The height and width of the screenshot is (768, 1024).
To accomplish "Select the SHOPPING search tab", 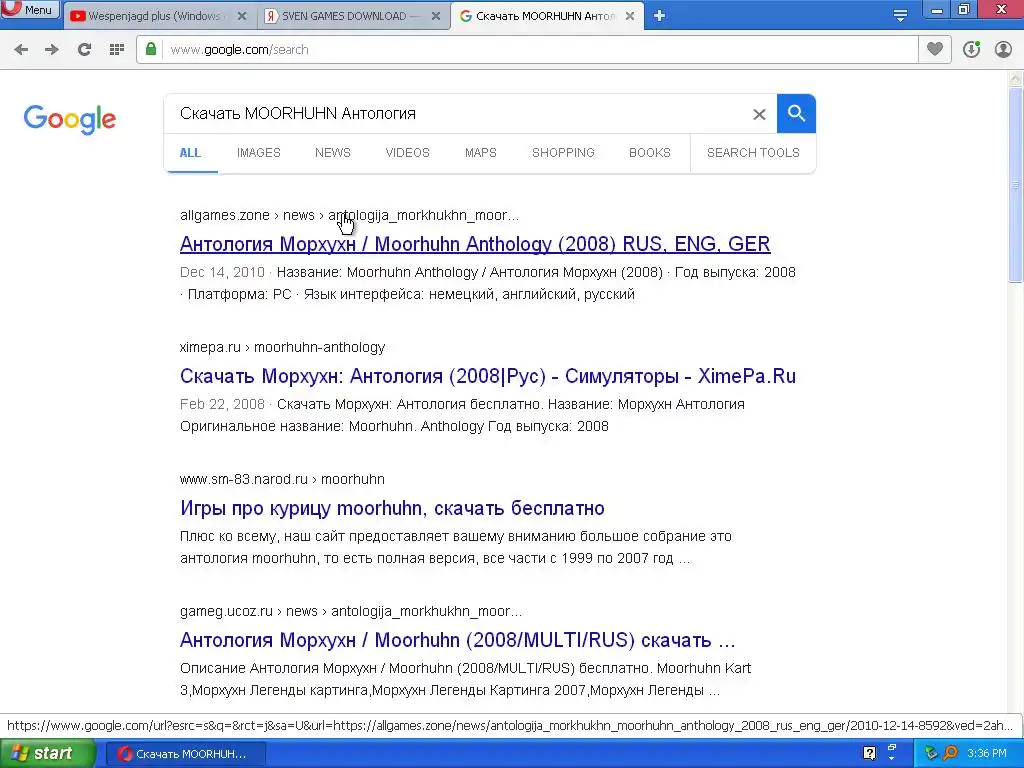I will point(563,153).
